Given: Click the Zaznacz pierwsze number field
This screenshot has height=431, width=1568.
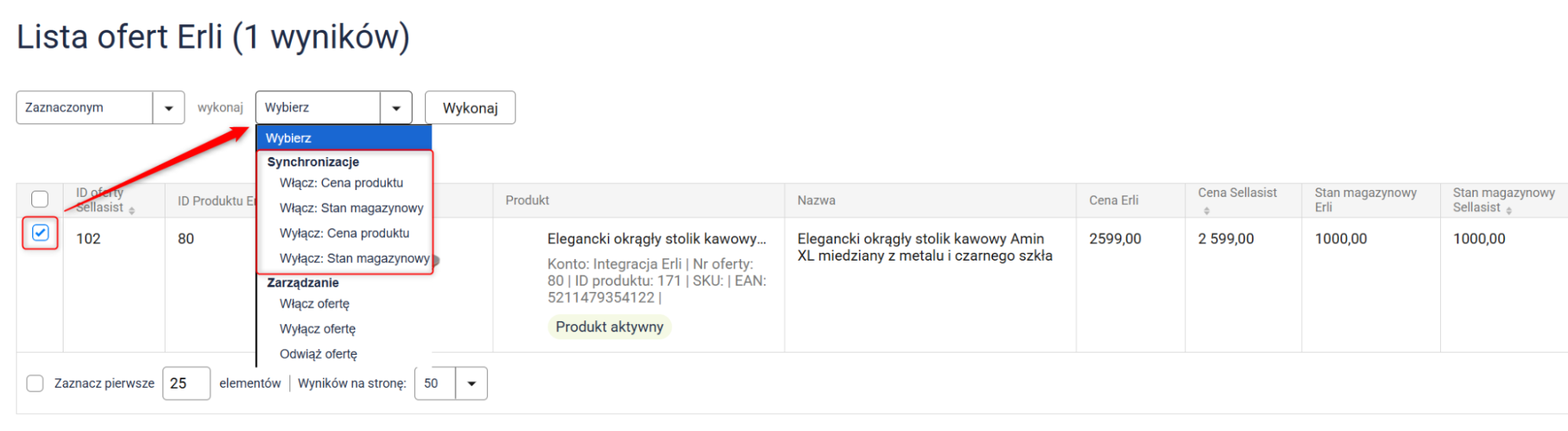Looking at the screenshot, I should coord(187,383).
